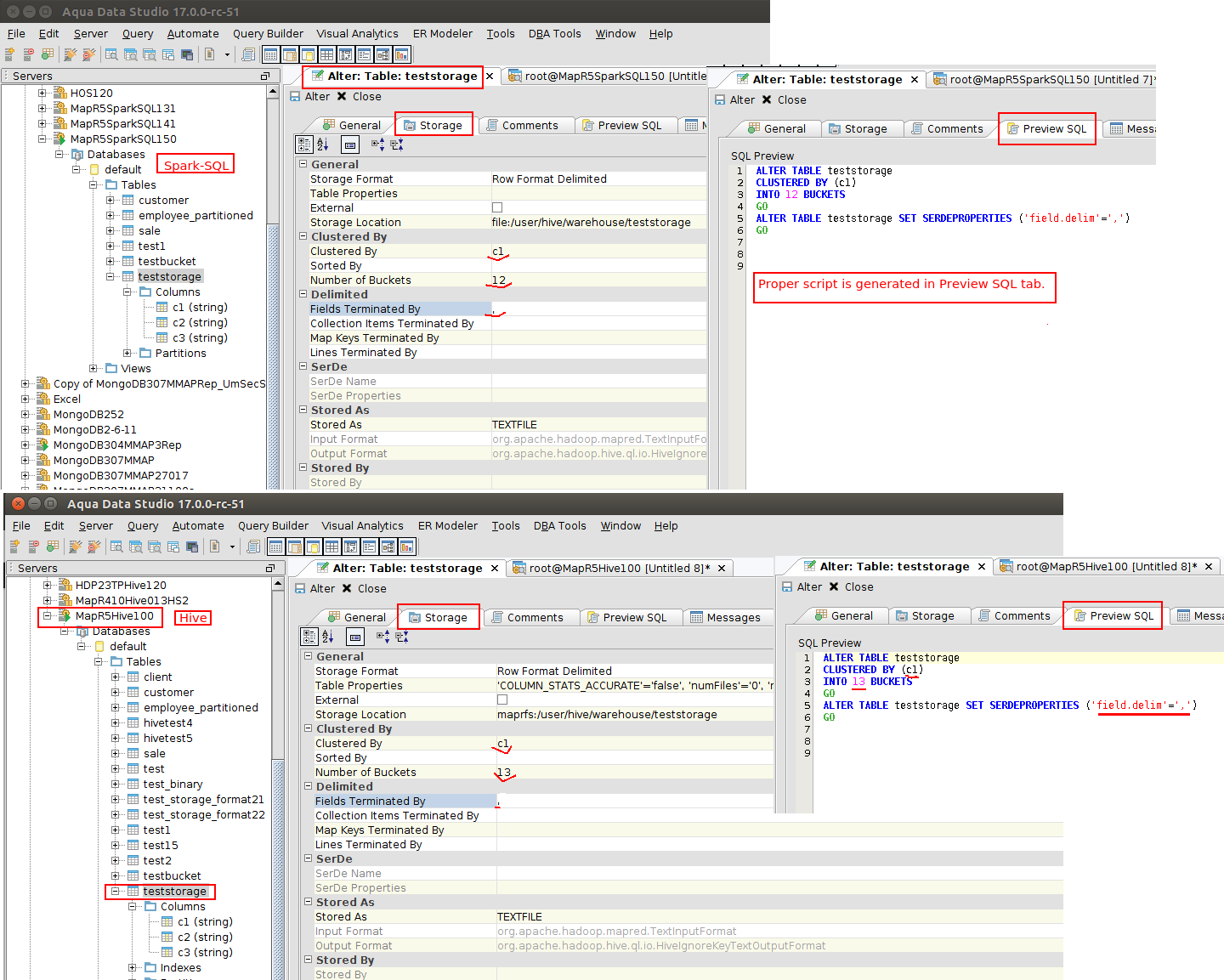The height and width of the screenshot is (980, 1224).
Task: Open DBA Tools menu in bottom window
Action: (x=559, y=526)
